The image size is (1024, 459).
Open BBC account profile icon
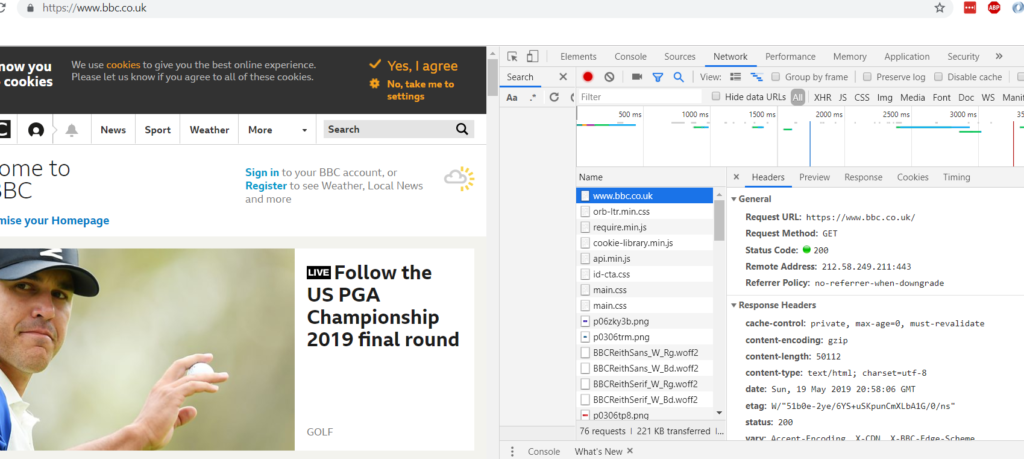click(x=36, y=130)
